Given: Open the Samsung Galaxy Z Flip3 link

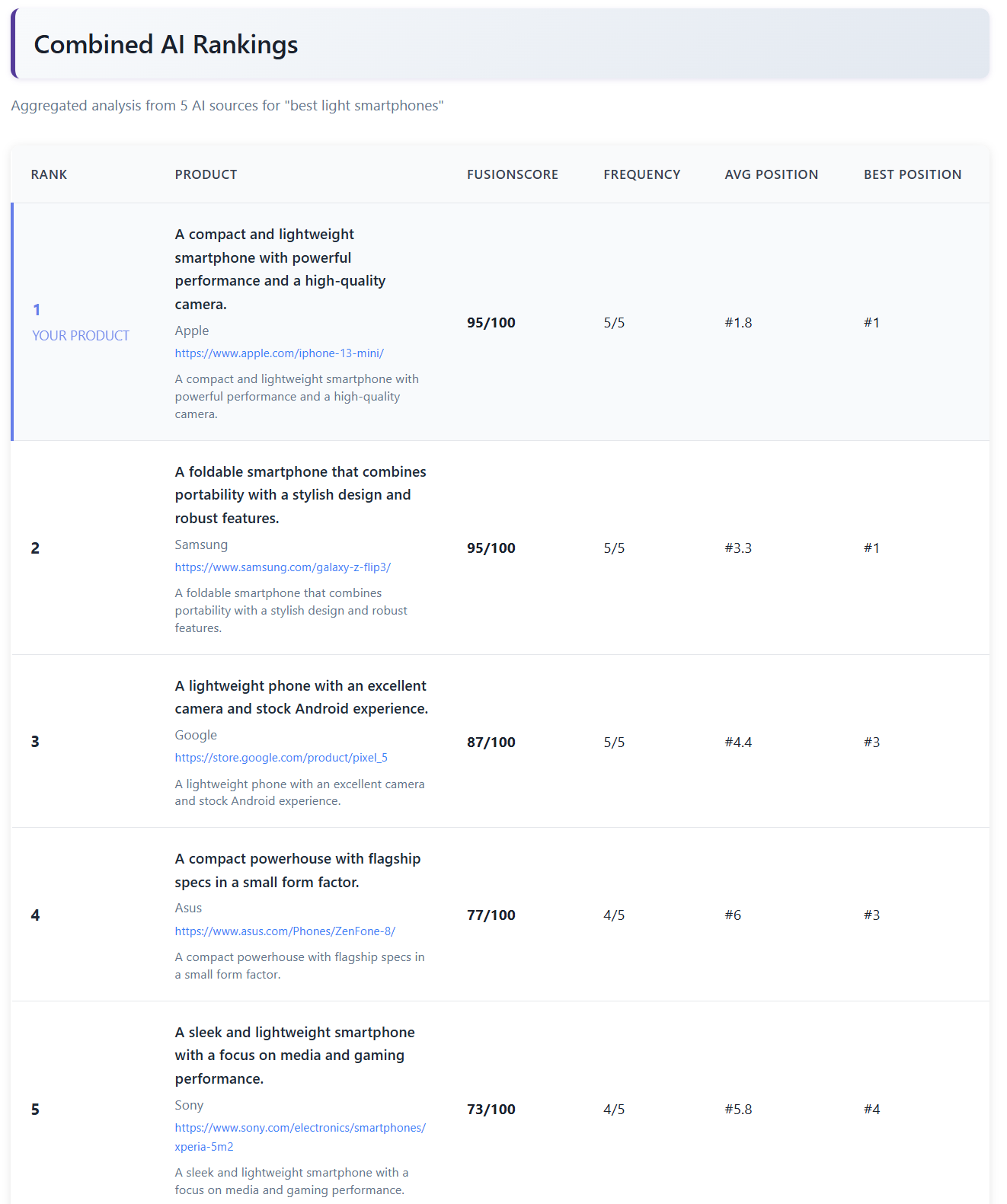Looking at the screenshot, I should [282, 567].
